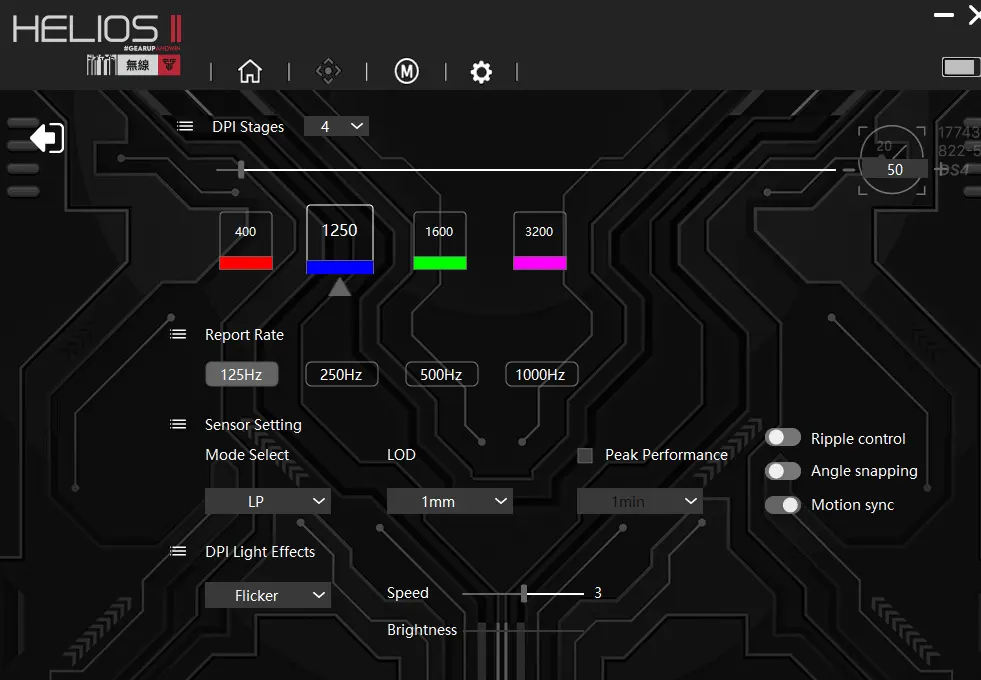Screen dimensions: 981x680
Task: Click the green color swatch under 1600
Action: click(440, 263)
